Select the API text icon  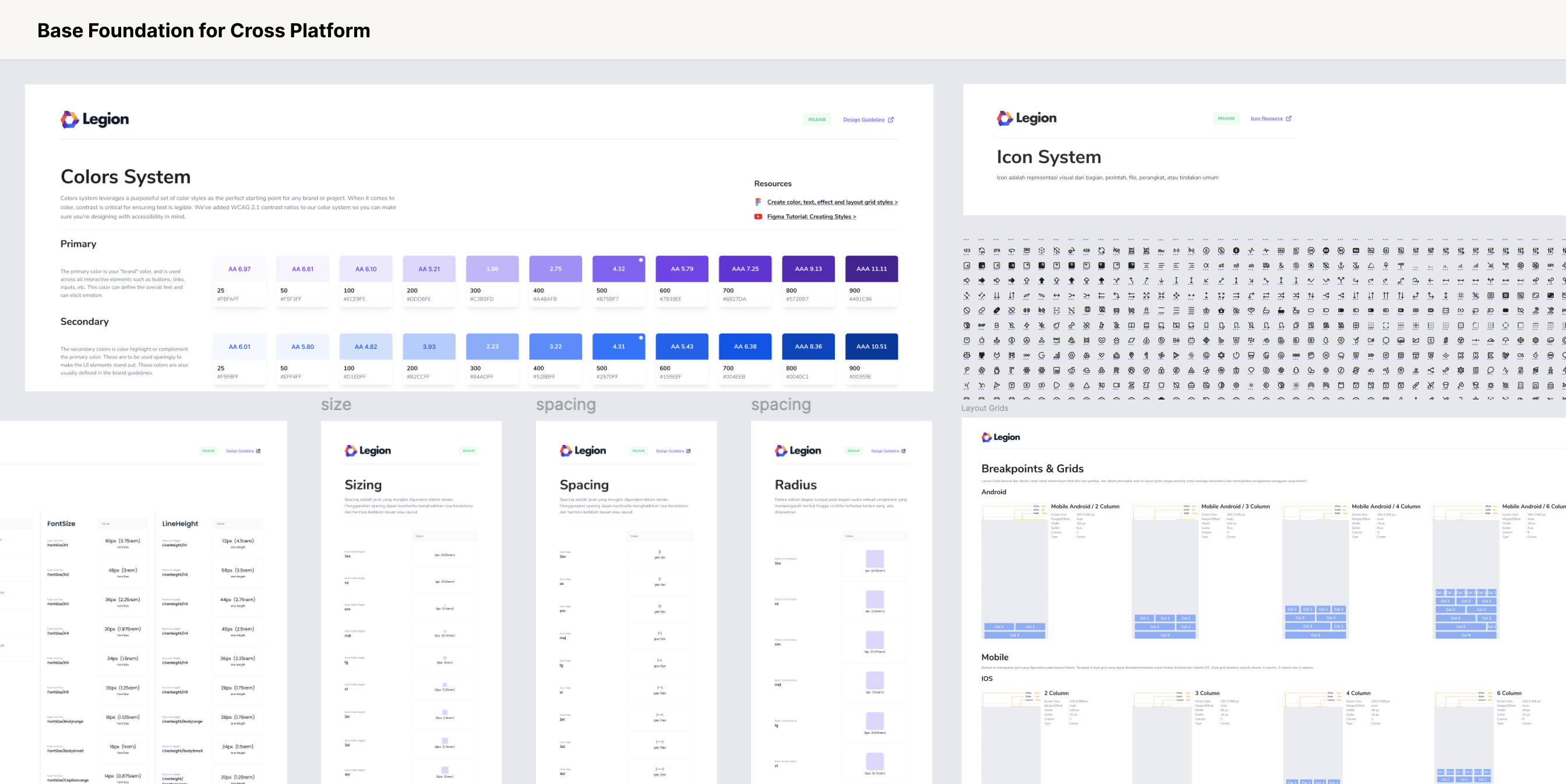click(x=1550, y=266)
